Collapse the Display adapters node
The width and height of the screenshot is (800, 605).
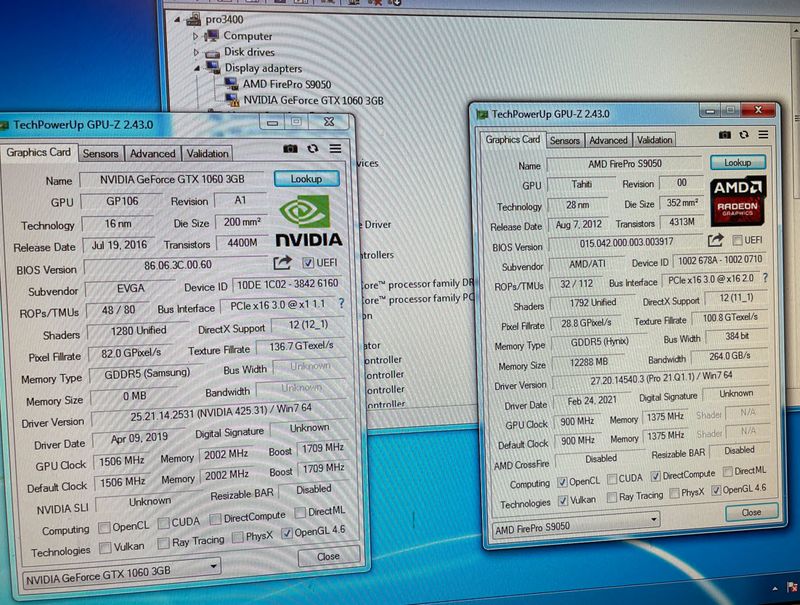click(x=197, y=68)
